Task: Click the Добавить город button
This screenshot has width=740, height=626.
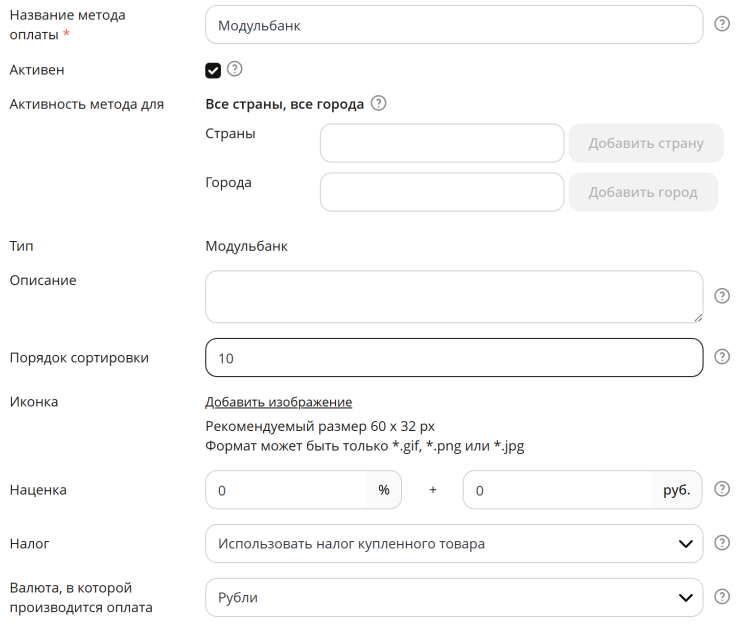Action: pyautogui.click(x=643, y=192)
